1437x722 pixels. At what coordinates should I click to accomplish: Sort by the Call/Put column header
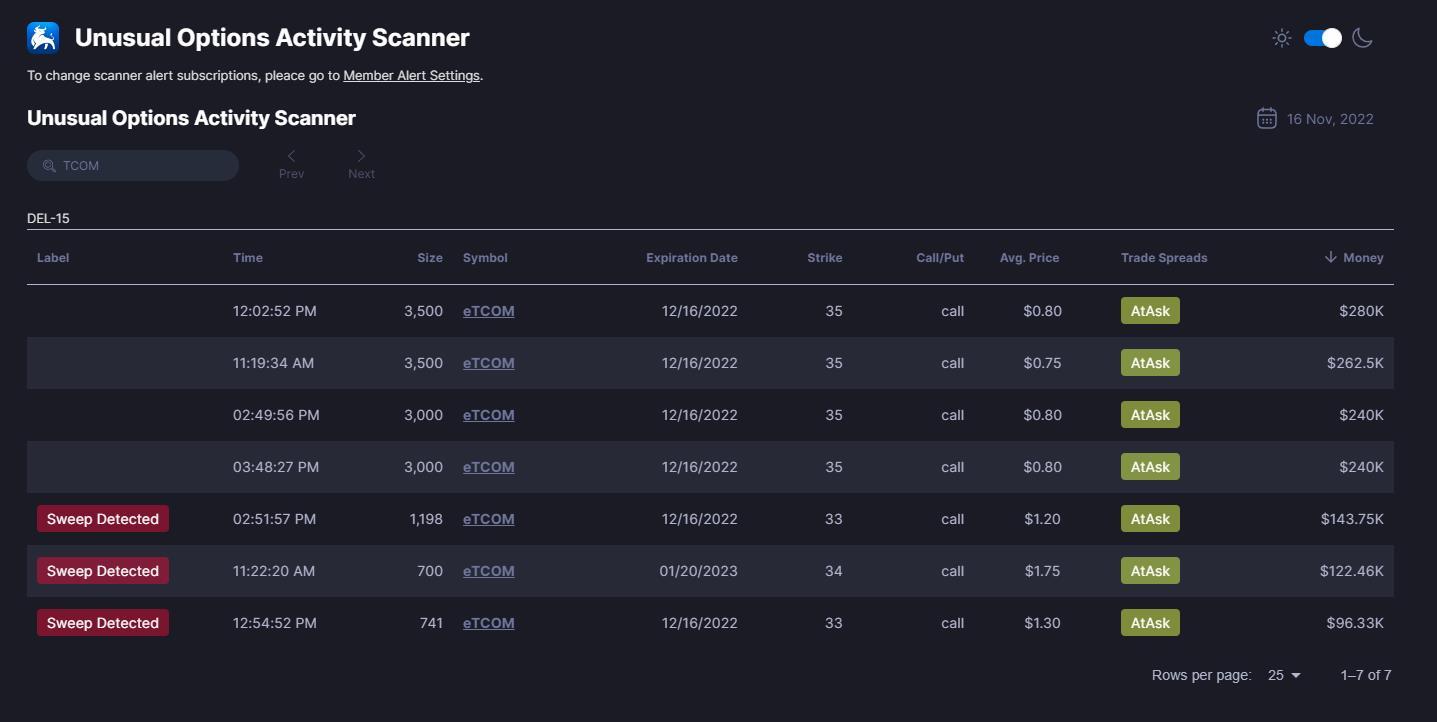[940, 258]
